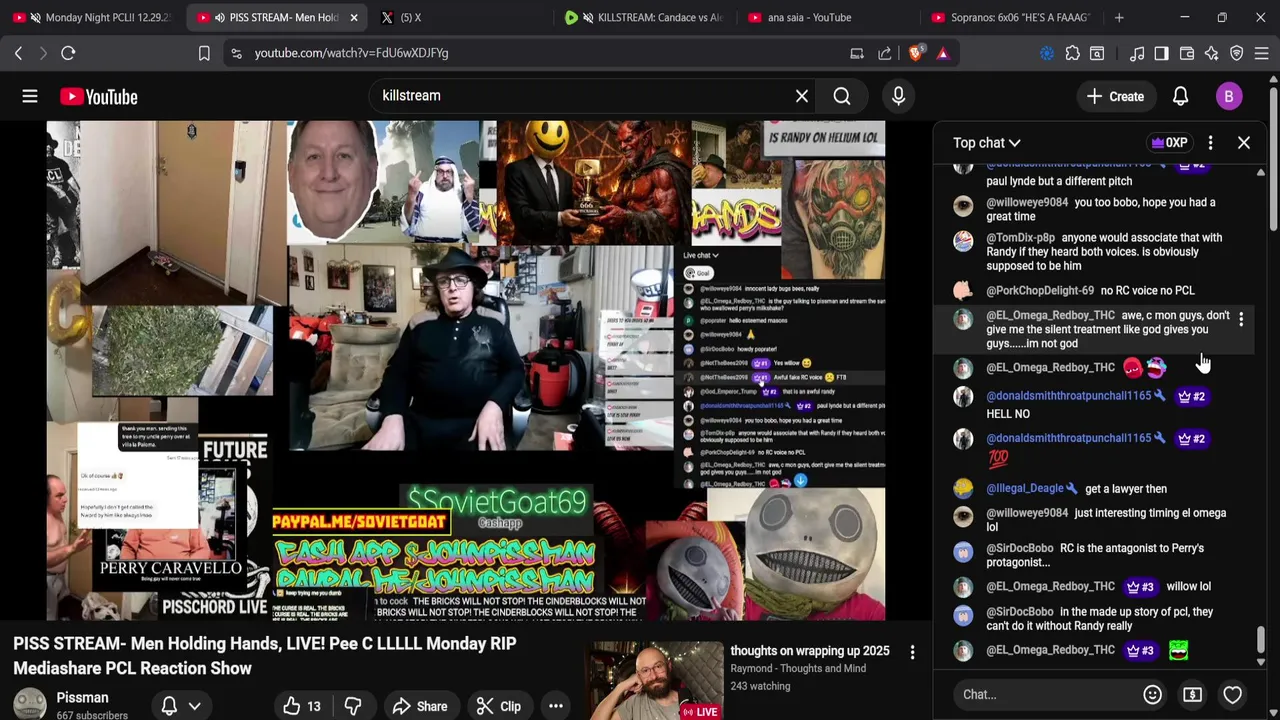Open Brave VPN shield icon

coord(1237,53)
